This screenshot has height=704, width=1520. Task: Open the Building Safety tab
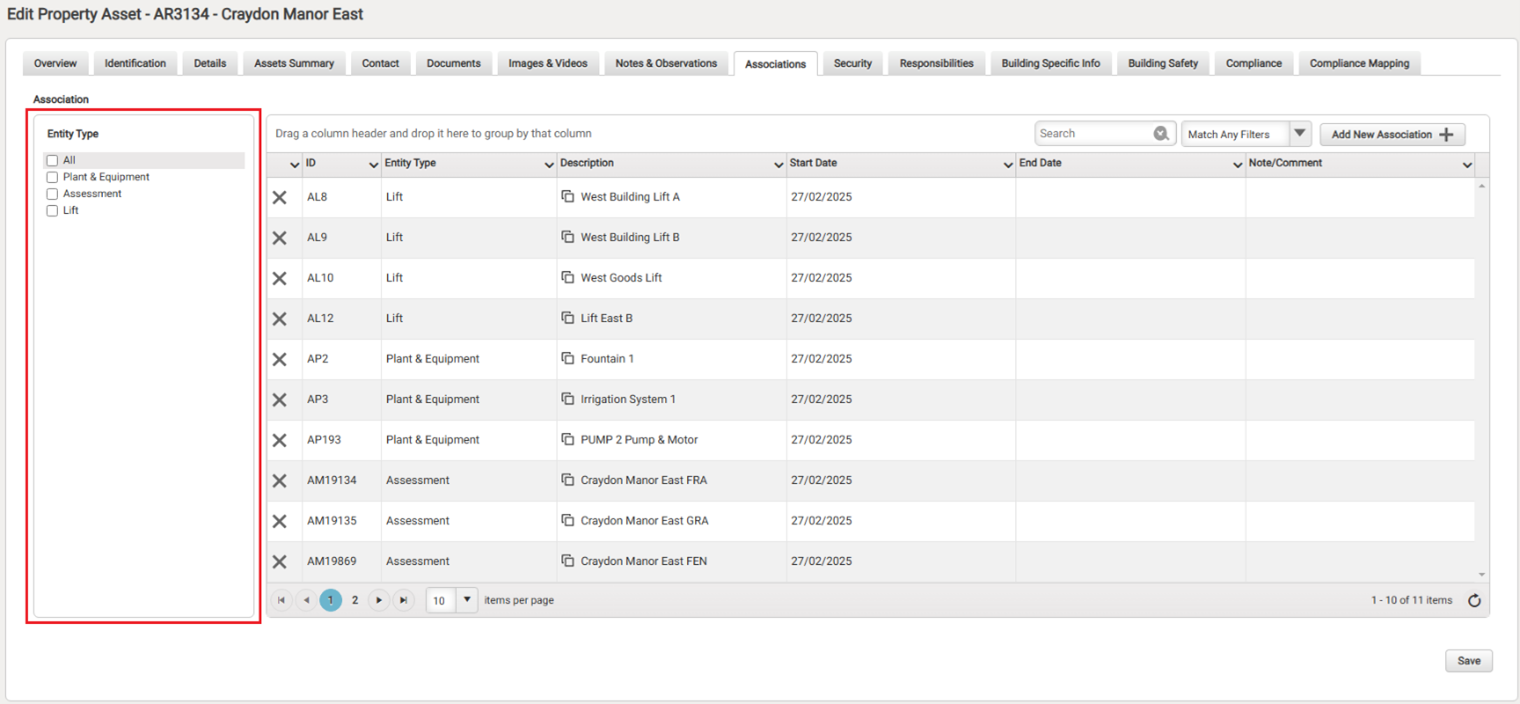(x=1163, y=63)
